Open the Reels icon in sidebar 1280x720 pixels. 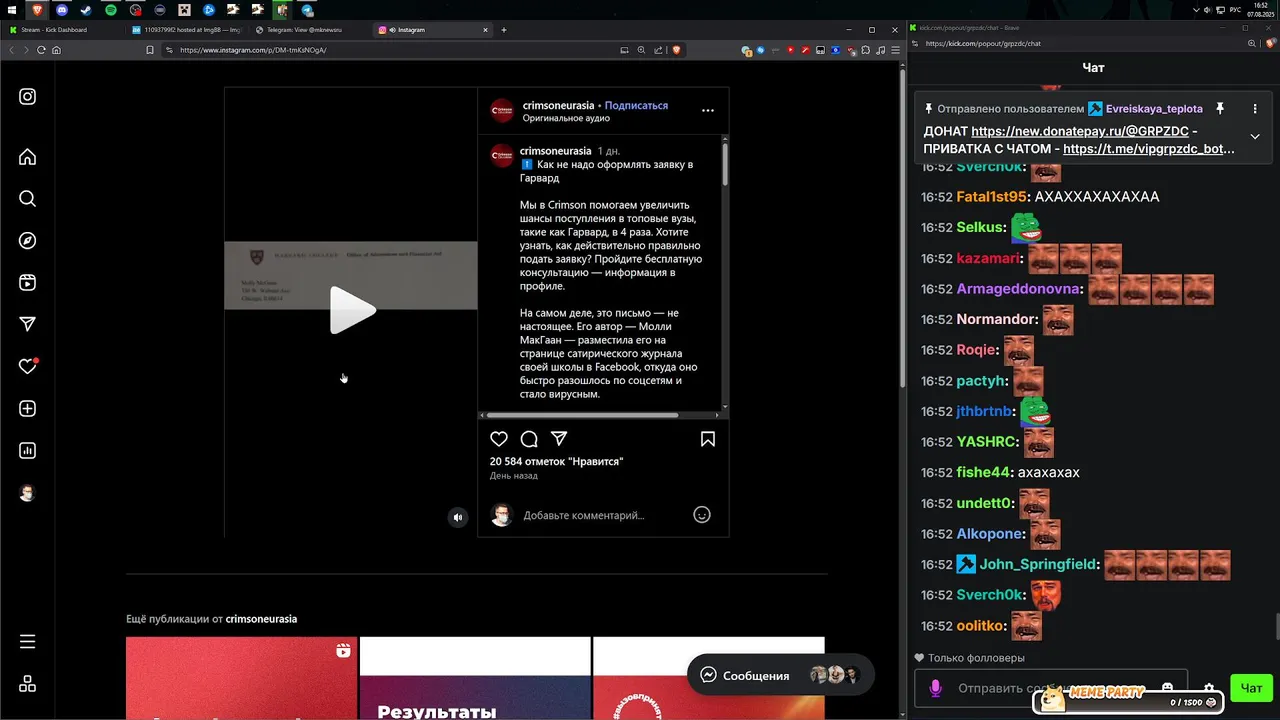28,283
